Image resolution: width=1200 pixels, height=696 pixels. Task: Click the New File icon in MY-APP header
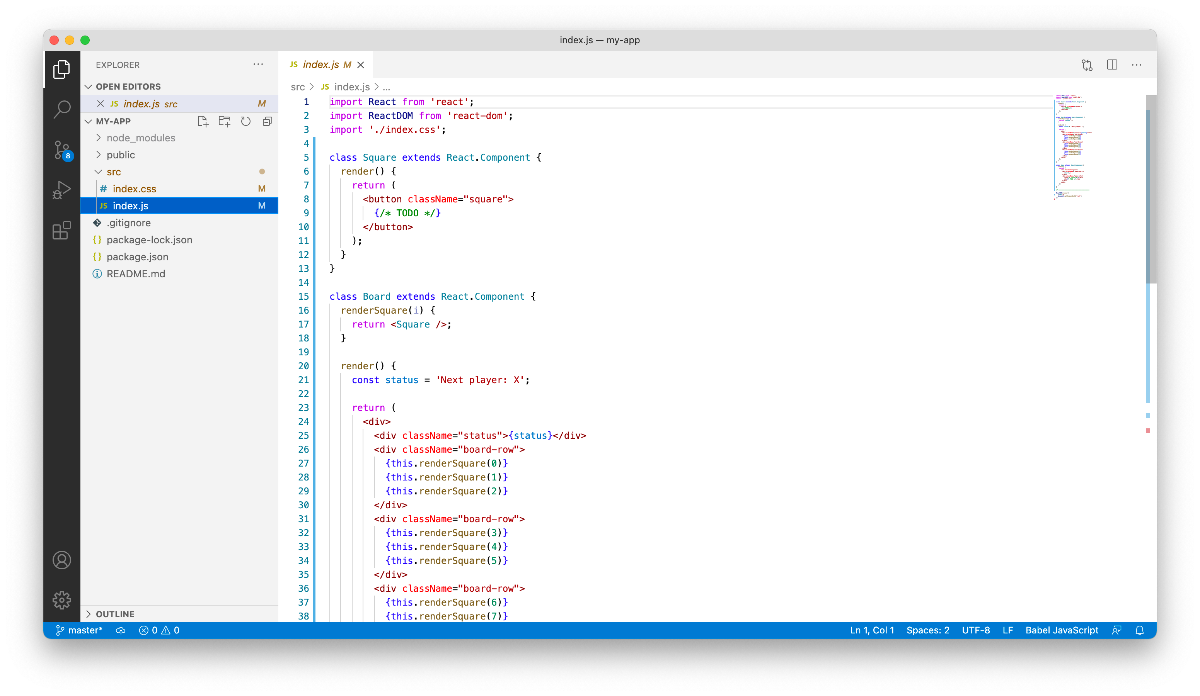tap(203, 121)
